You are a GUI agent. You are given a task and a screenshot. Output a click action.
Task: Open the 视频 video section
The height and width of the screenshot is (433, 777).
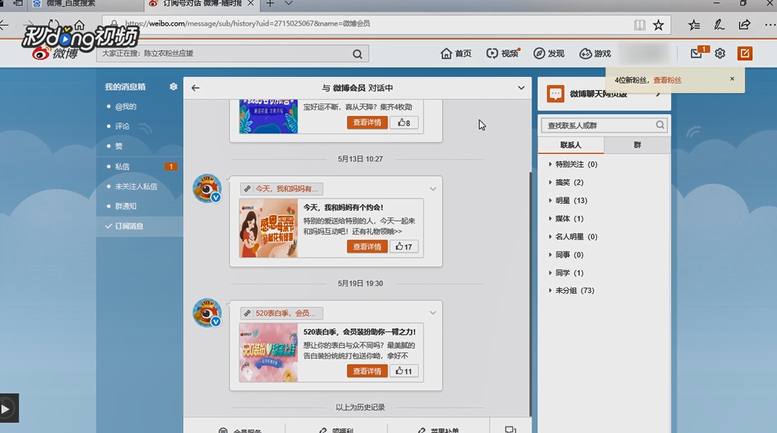point(502,54)
